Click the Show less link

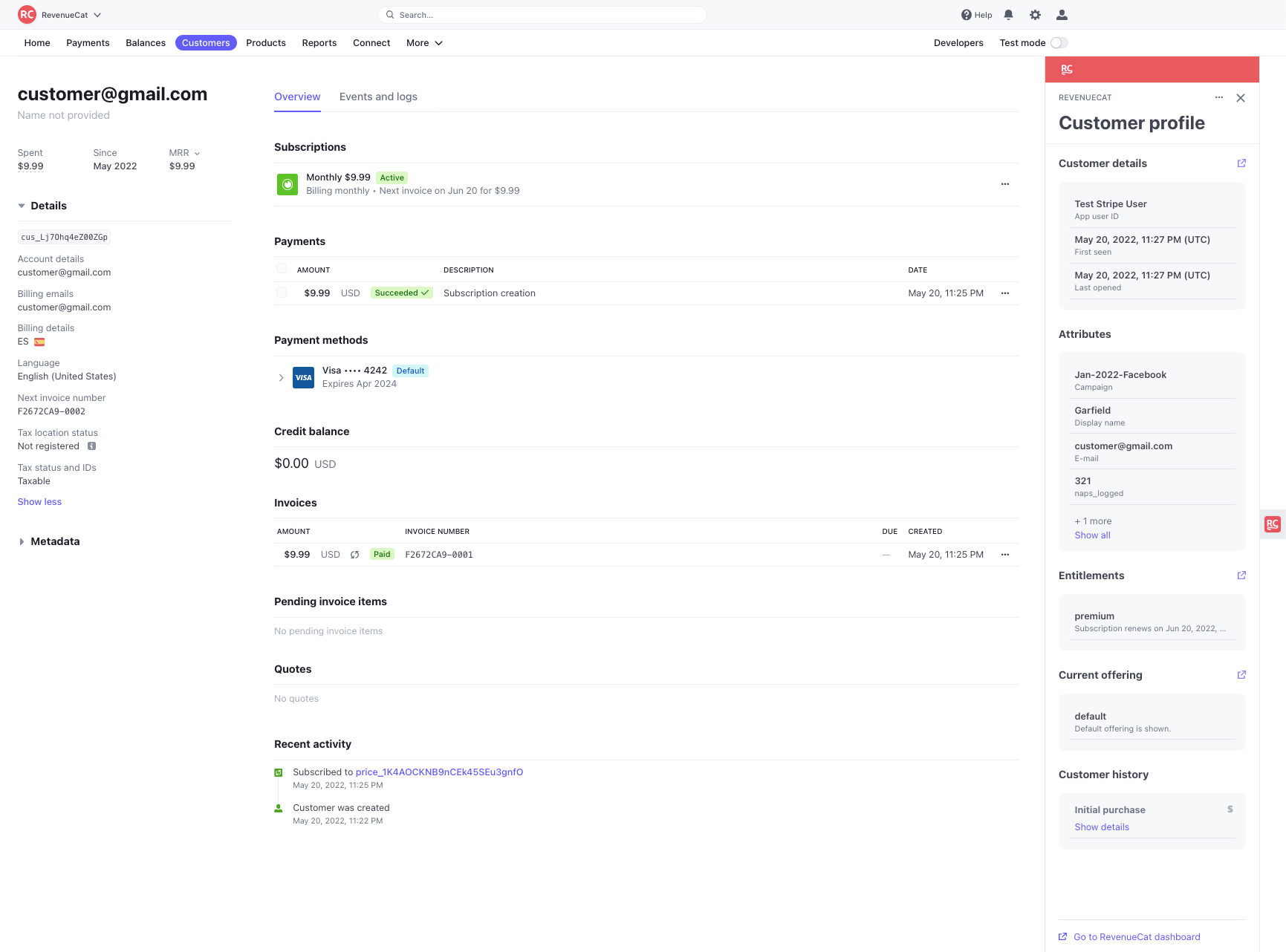pyautogui.click(x=39, y=501)
